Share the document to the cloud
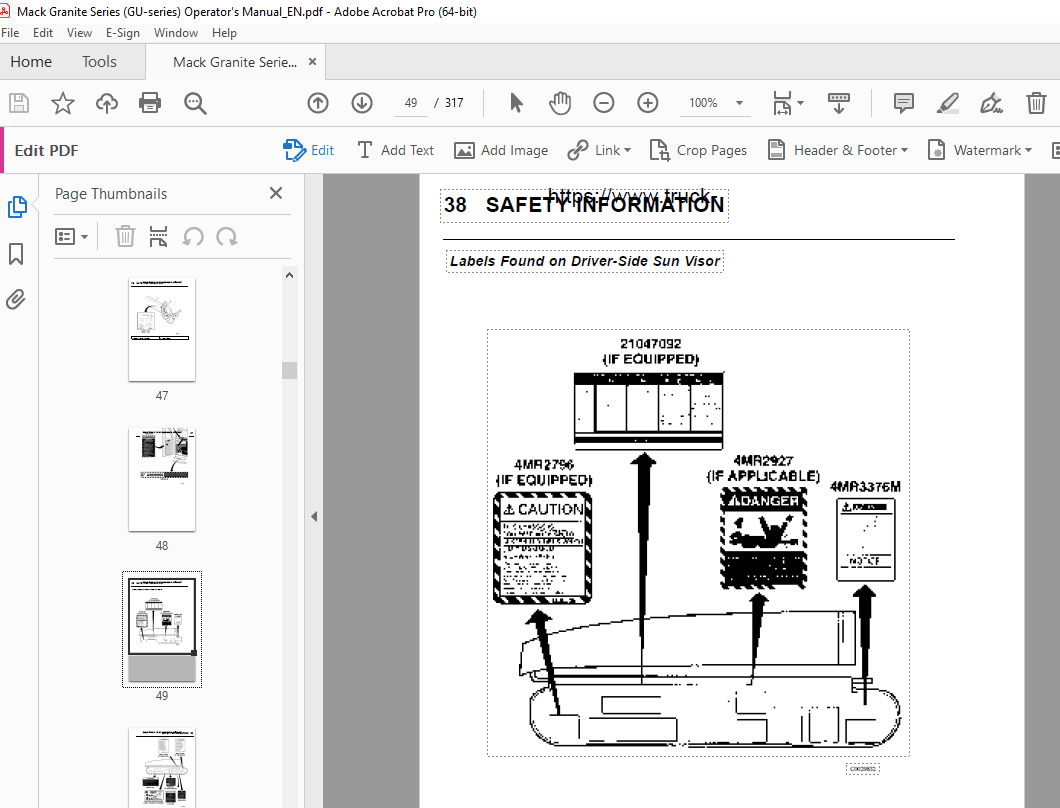Viewport: 1060px width, 808px height. point(107,102)
